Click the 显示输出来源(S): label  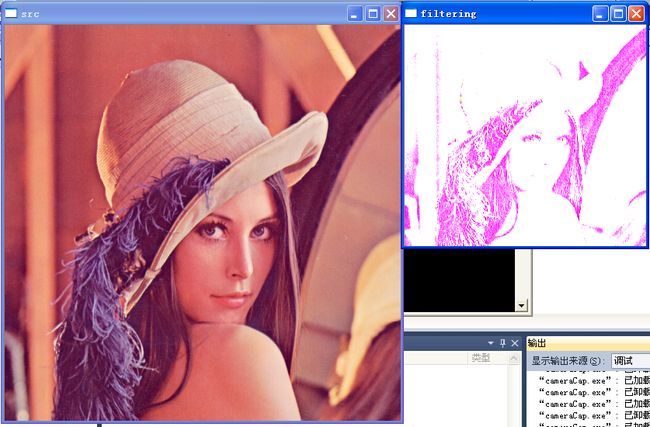[x=570, y=361]
